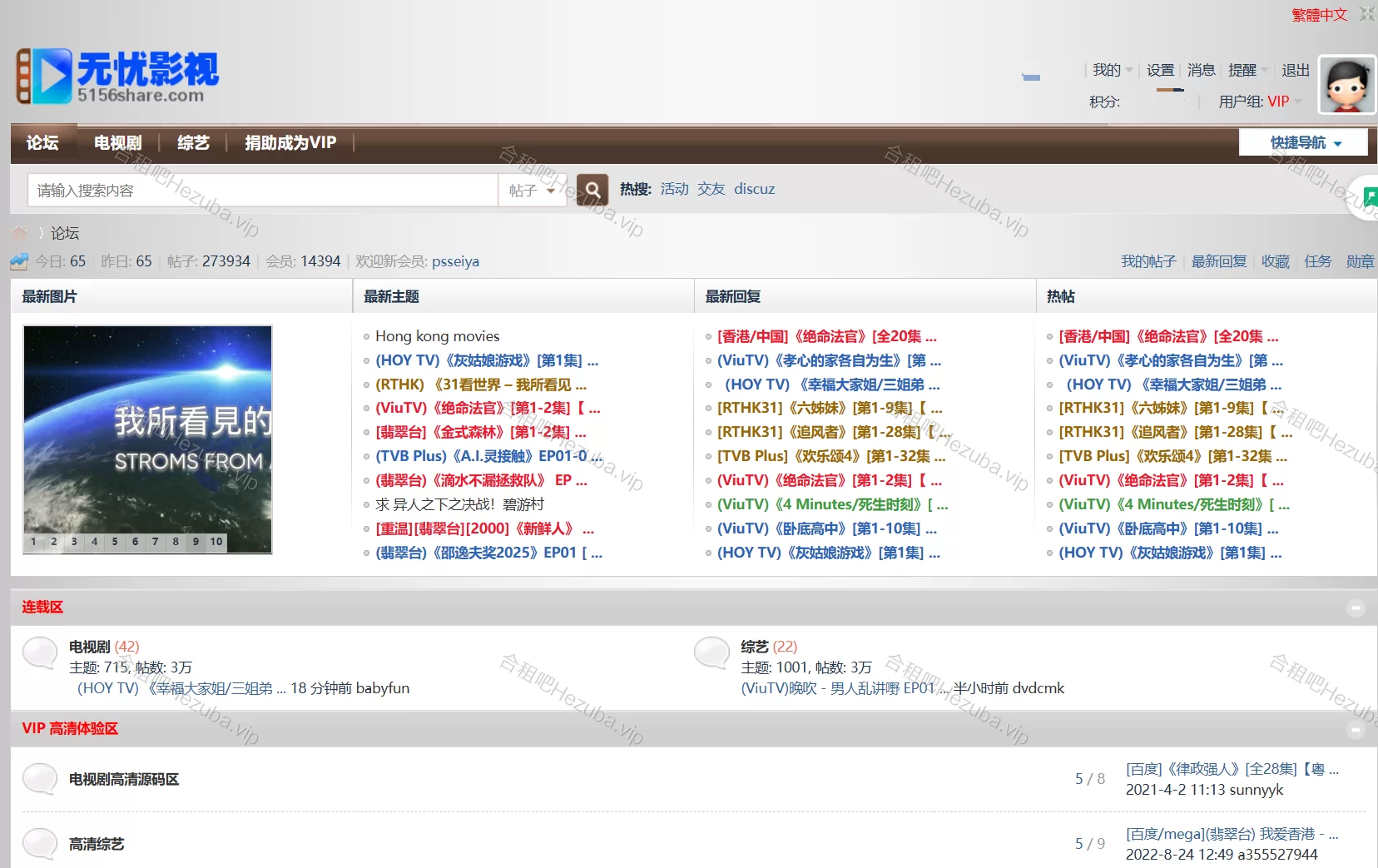
Task: Open the 电视剧 navigation tab
Action: tap(117, 143)
